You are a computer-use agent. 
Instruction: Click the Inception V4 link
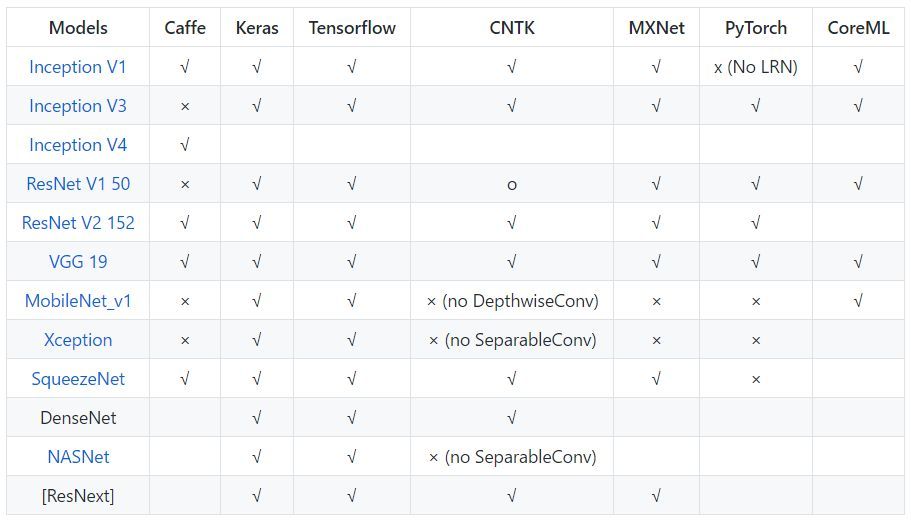(x=78, y=145)
